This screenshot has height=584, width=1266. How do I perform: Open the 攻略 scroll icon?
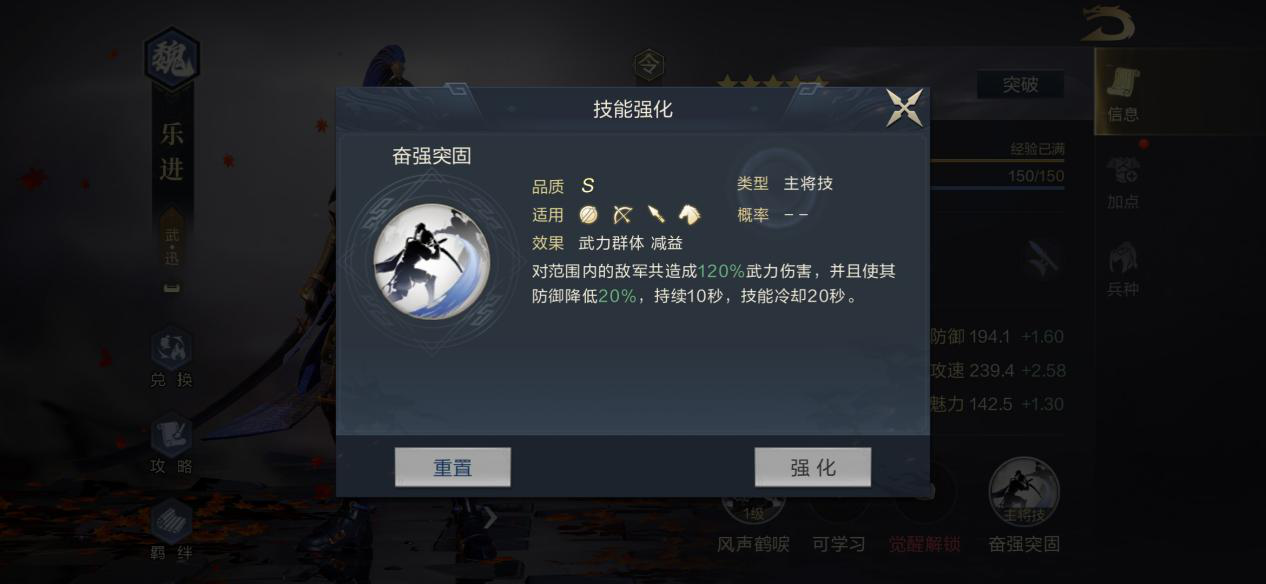click(171, 445)
